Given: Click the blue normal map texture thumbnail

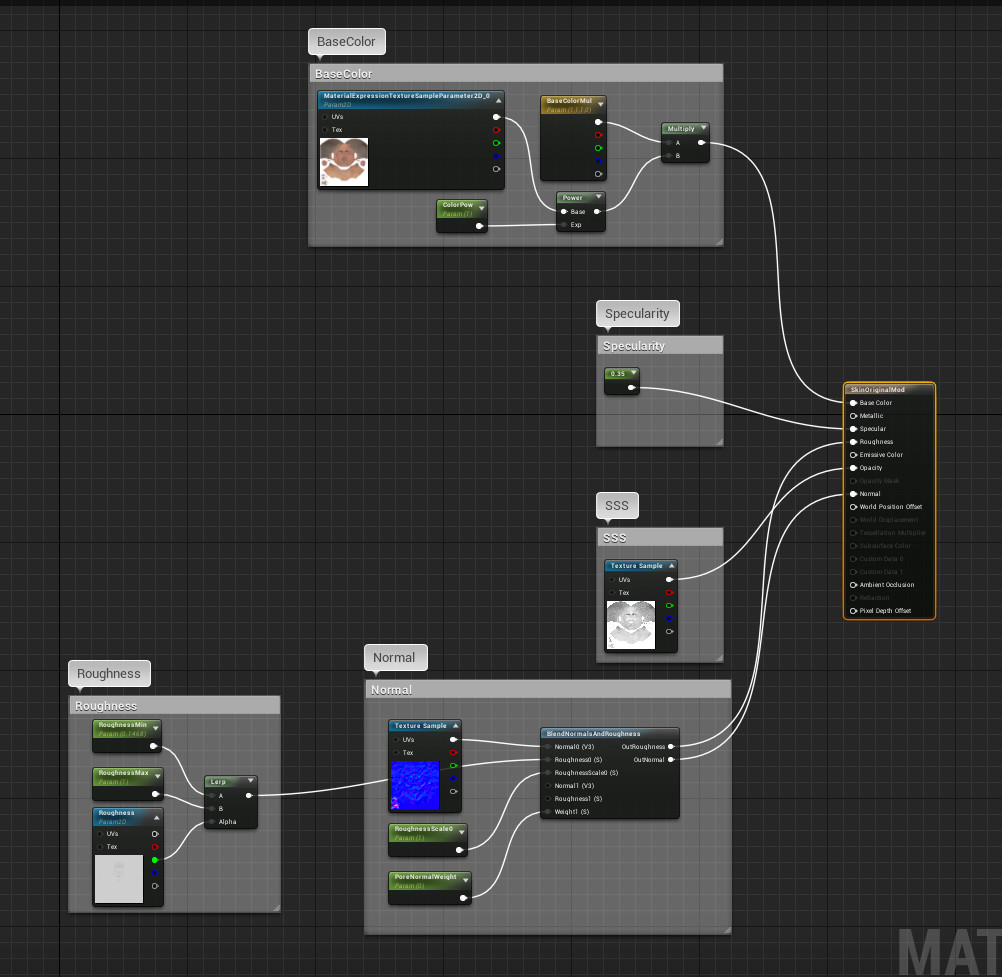Looking at the screenshot, I should 415,785.
